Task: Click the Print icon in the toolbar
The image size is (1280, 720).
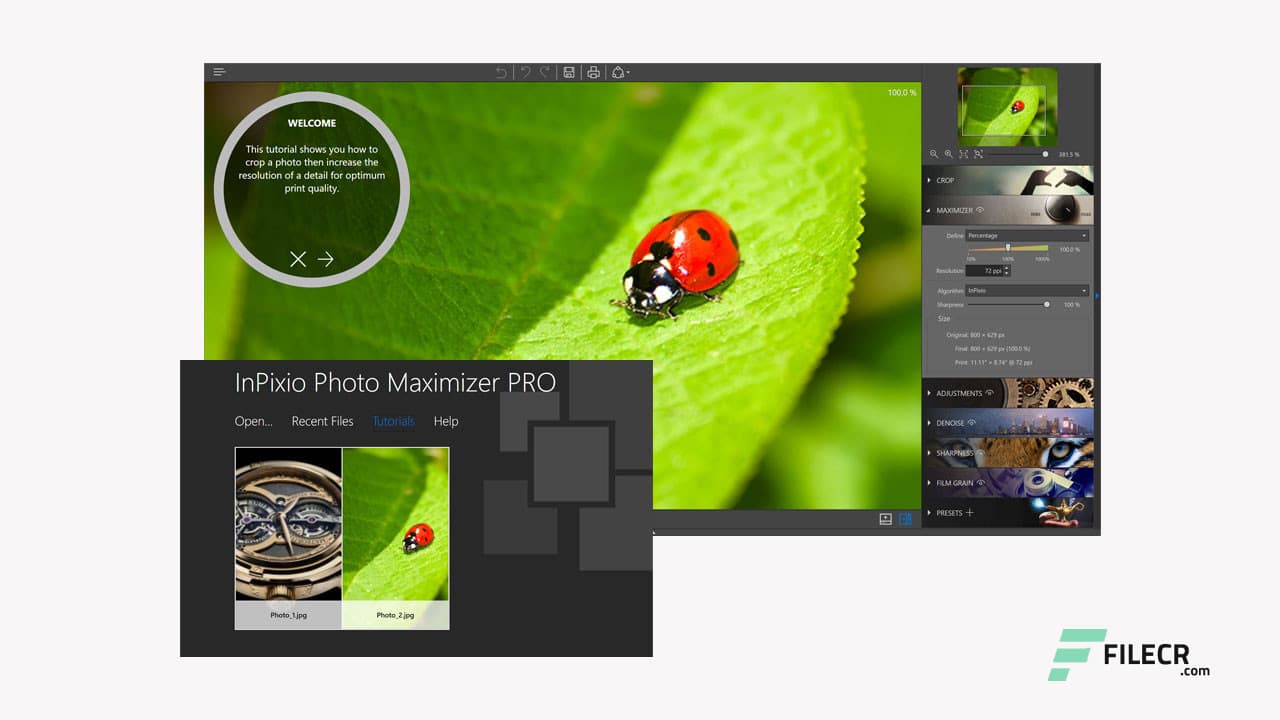Action: point(591,72)
